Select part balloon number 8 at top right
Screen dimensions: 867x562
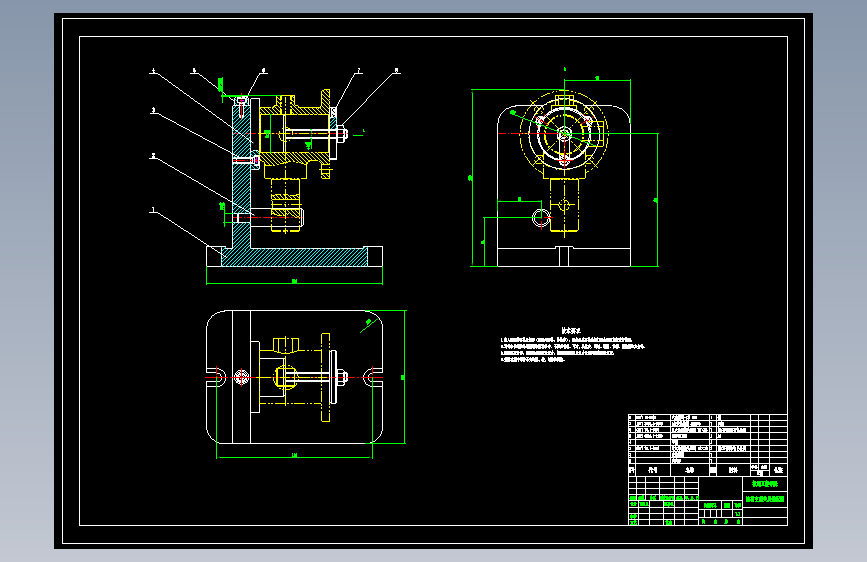click(396, 71)
